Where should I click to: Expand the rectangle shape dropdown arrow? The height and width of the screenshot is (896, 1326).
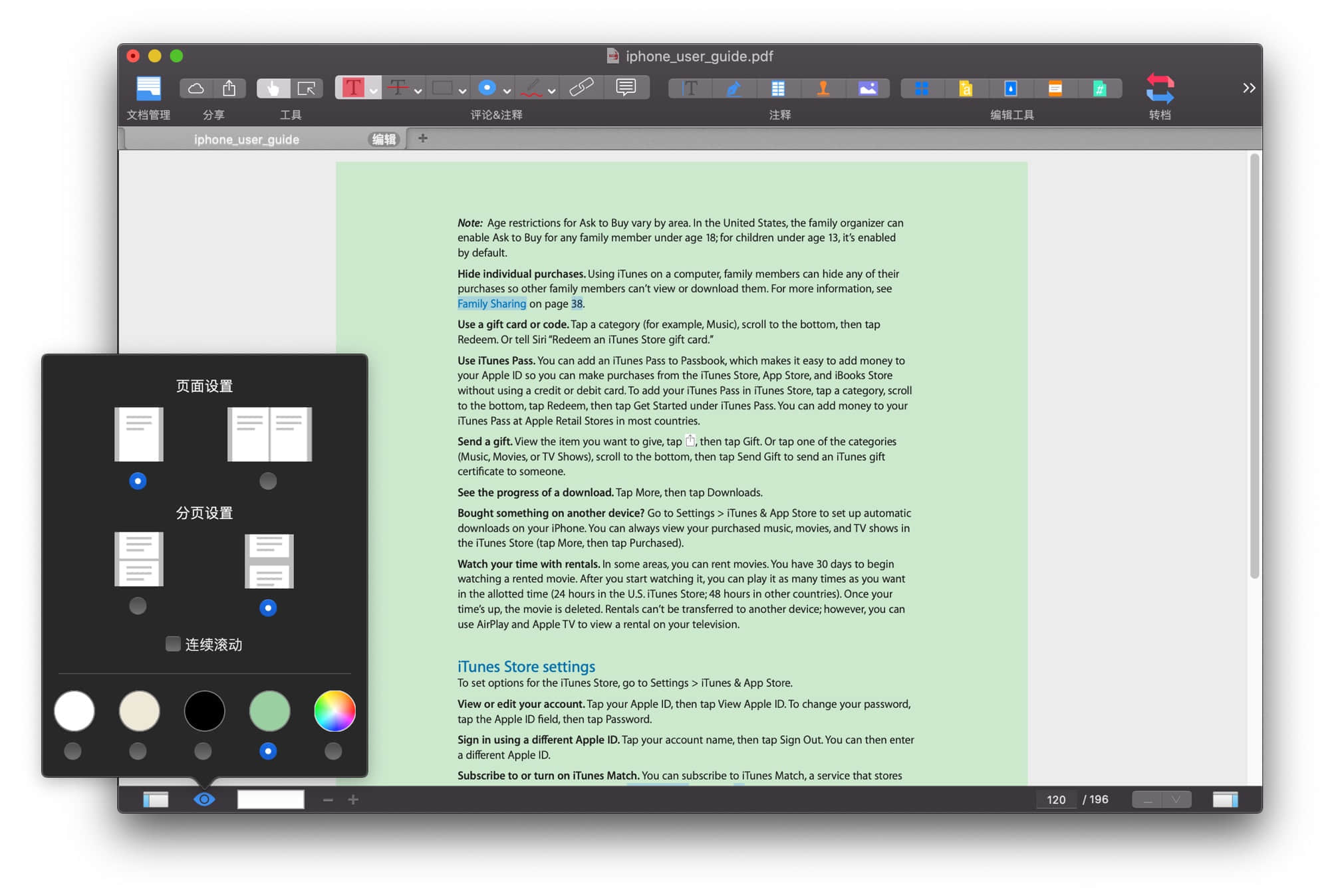pos(462,90)
